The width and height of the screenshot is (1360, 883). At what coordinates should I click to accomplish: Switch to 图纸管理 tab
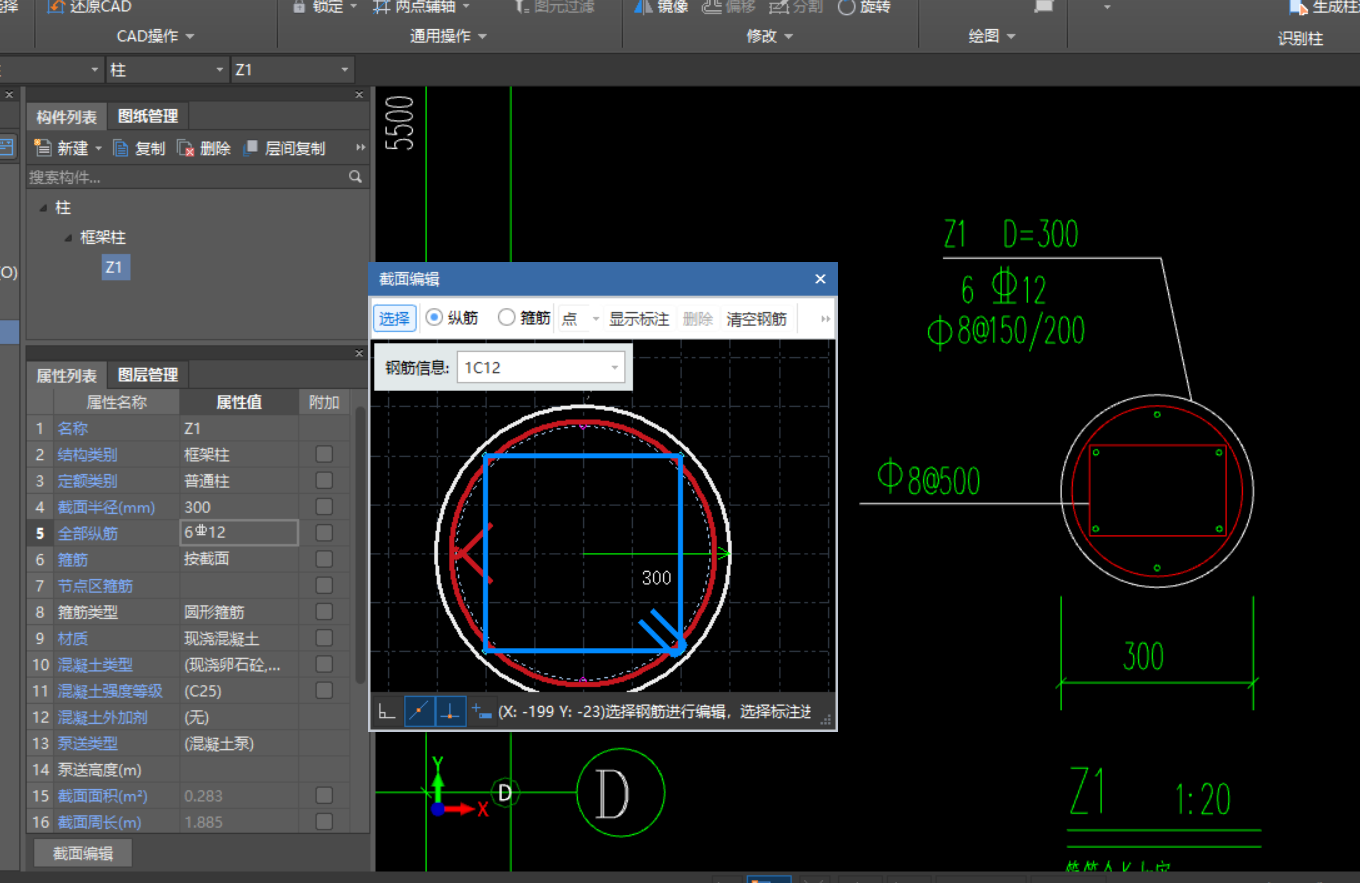(x=147, y=117)
